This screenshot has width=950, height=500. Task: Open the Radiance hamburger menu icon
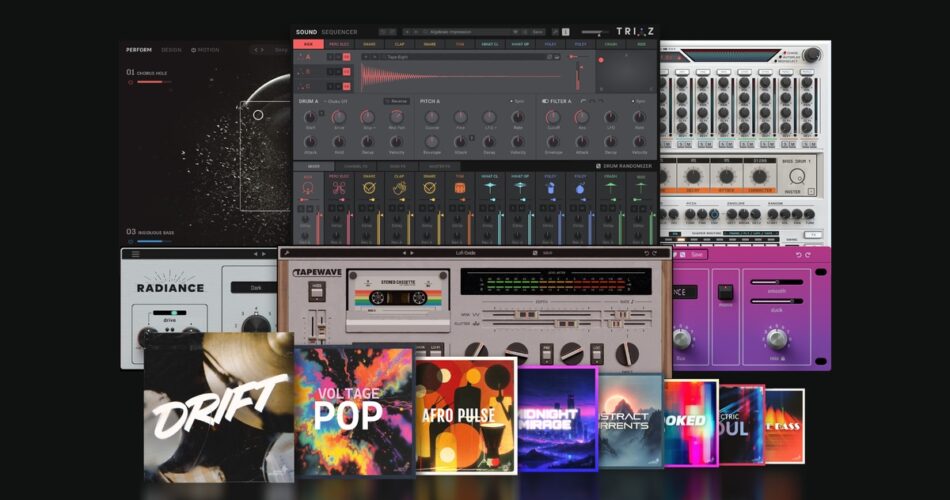pyautogui.click(x=135, y=255)
